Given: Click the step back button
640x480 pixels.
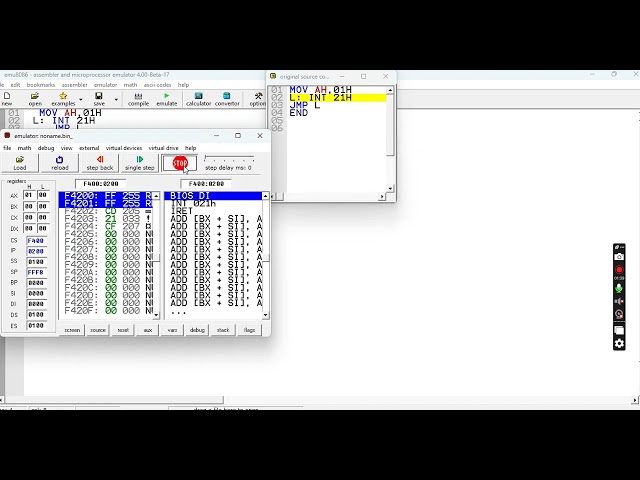Looking at the screenshot, I should 100,163.
